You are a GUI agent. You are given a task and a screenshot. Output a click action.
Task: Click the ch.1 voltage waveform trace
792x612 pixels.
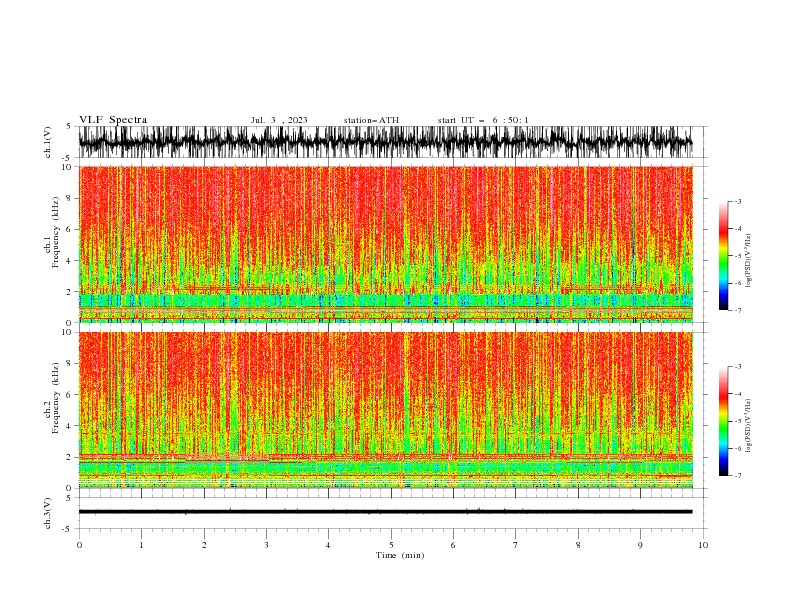(x=385, y=142)
